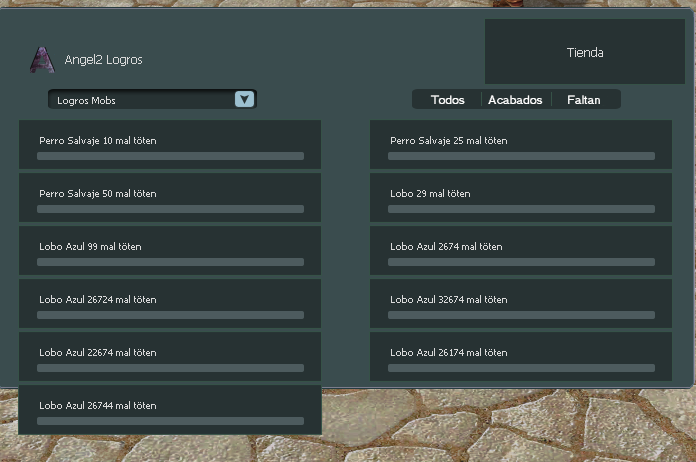Open the Logros Mobs dropdown arrow
696x462 pixels.
(244, 99)
